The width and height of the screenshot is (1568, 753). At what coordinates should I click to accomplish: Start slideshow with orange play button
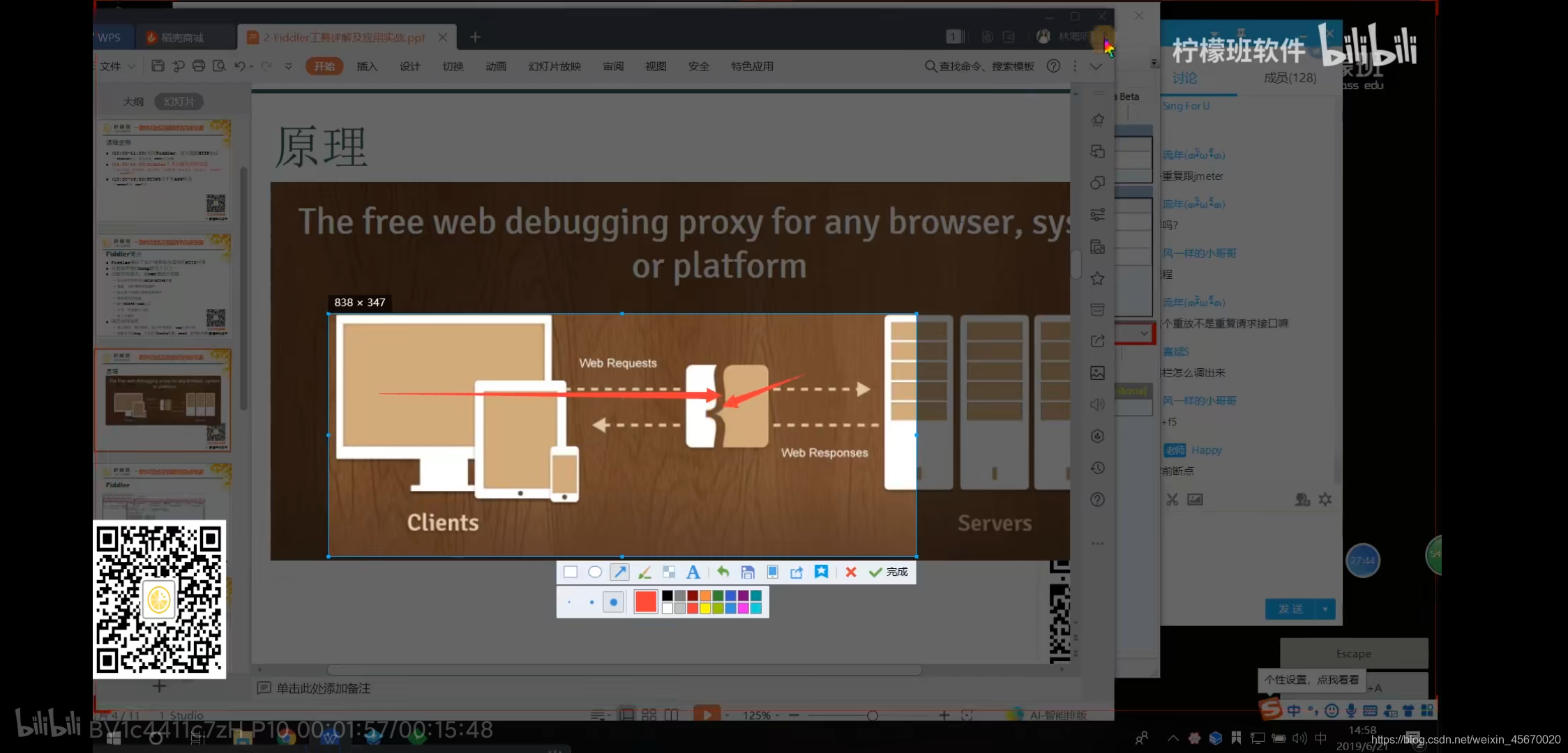coord(707,715)
